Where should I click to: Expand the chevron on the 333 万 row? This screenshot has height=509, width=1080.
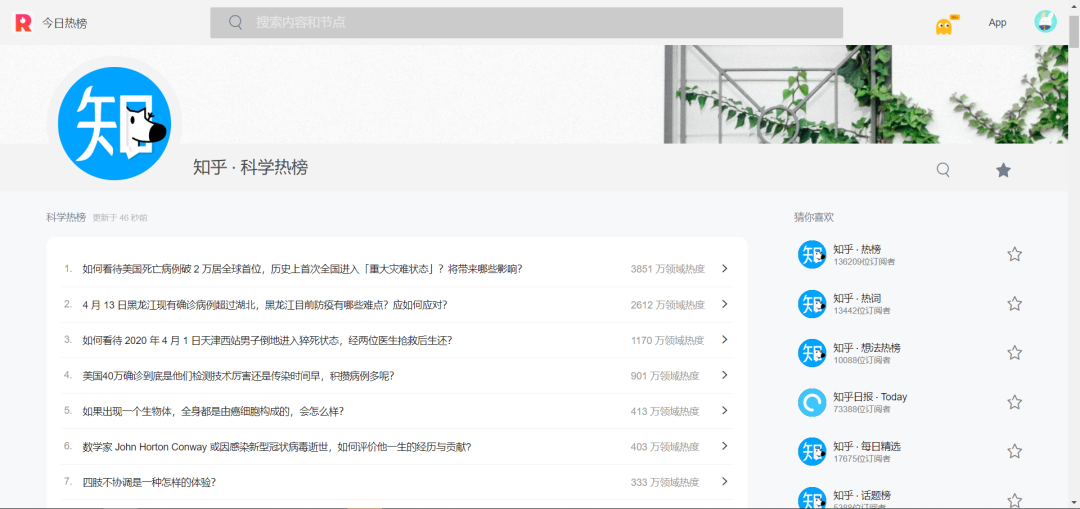[x=725, y=481]
